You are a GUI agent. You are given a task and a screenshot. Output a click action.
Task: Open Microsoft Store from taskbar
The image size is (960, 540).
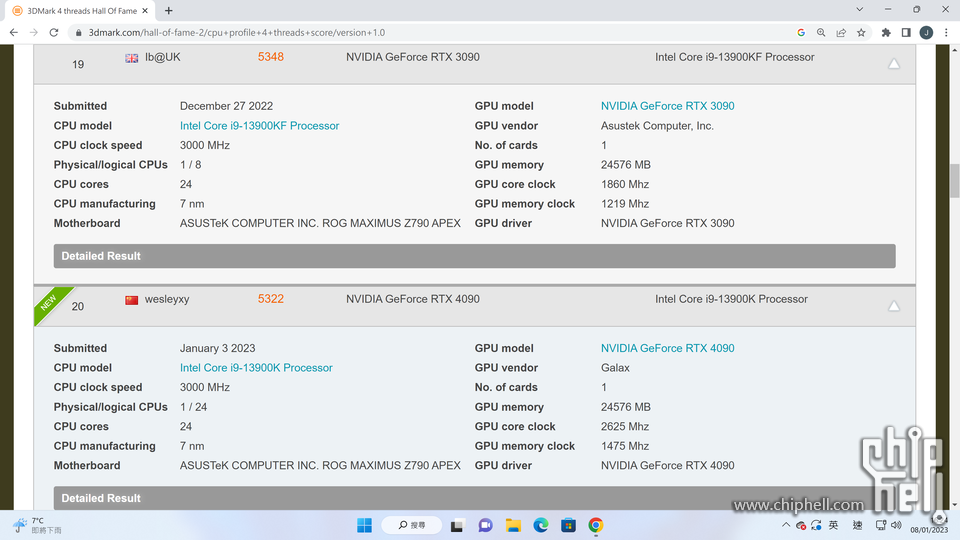568,525
